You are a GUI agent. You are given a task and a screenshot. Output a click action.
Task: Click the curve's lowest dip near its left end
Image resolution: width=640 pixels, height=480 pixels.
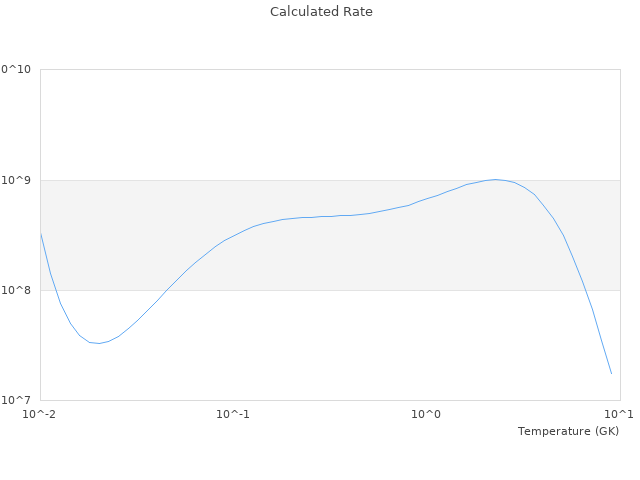98,344
